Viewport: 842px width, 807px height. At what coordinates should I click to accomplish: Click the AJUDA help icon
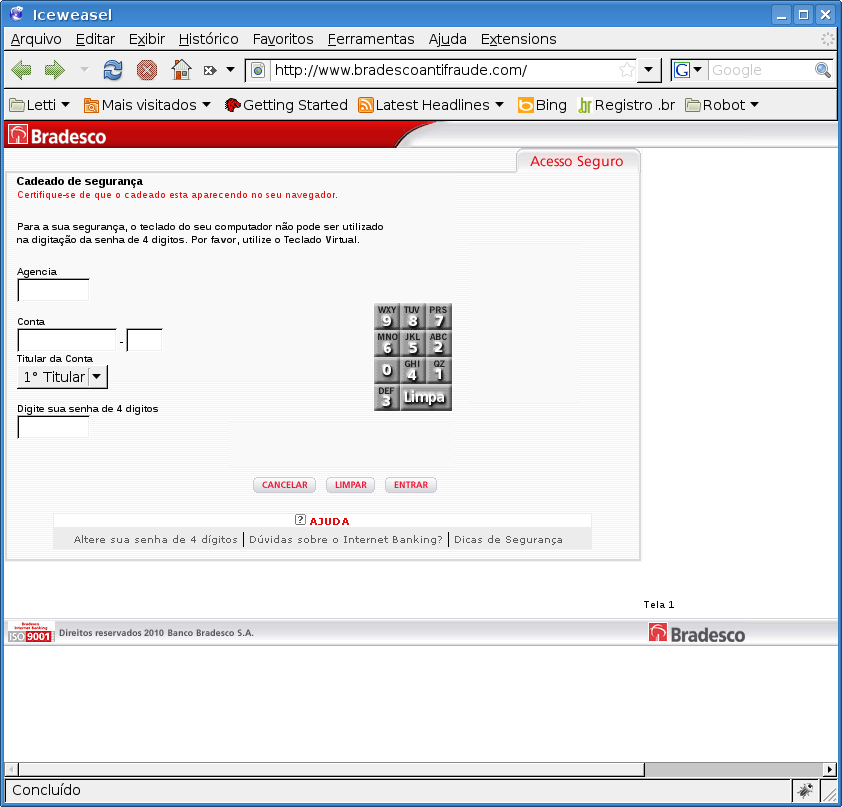300,520
